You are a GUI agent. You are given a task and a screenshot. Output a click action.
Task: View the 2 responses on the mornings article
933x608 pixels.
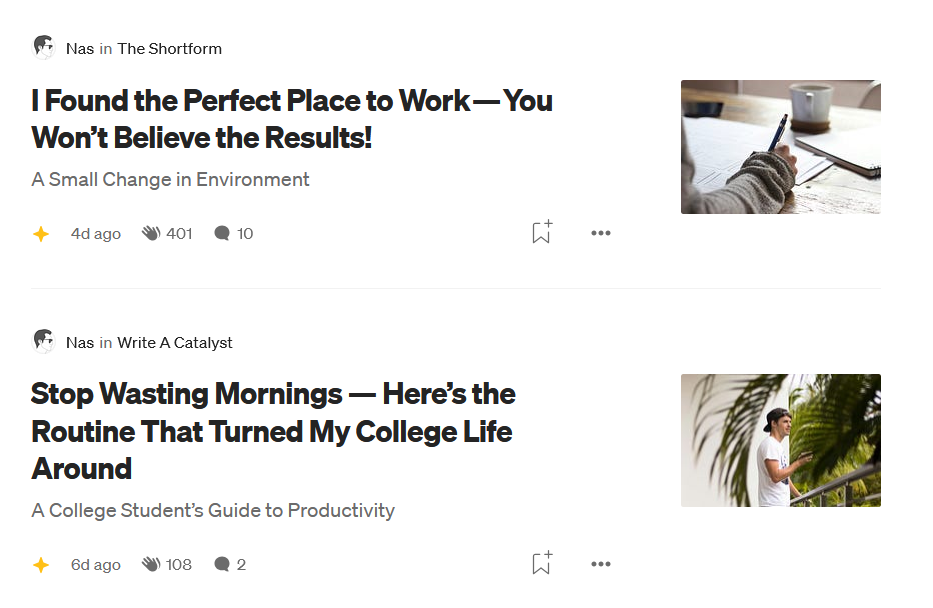232,564
